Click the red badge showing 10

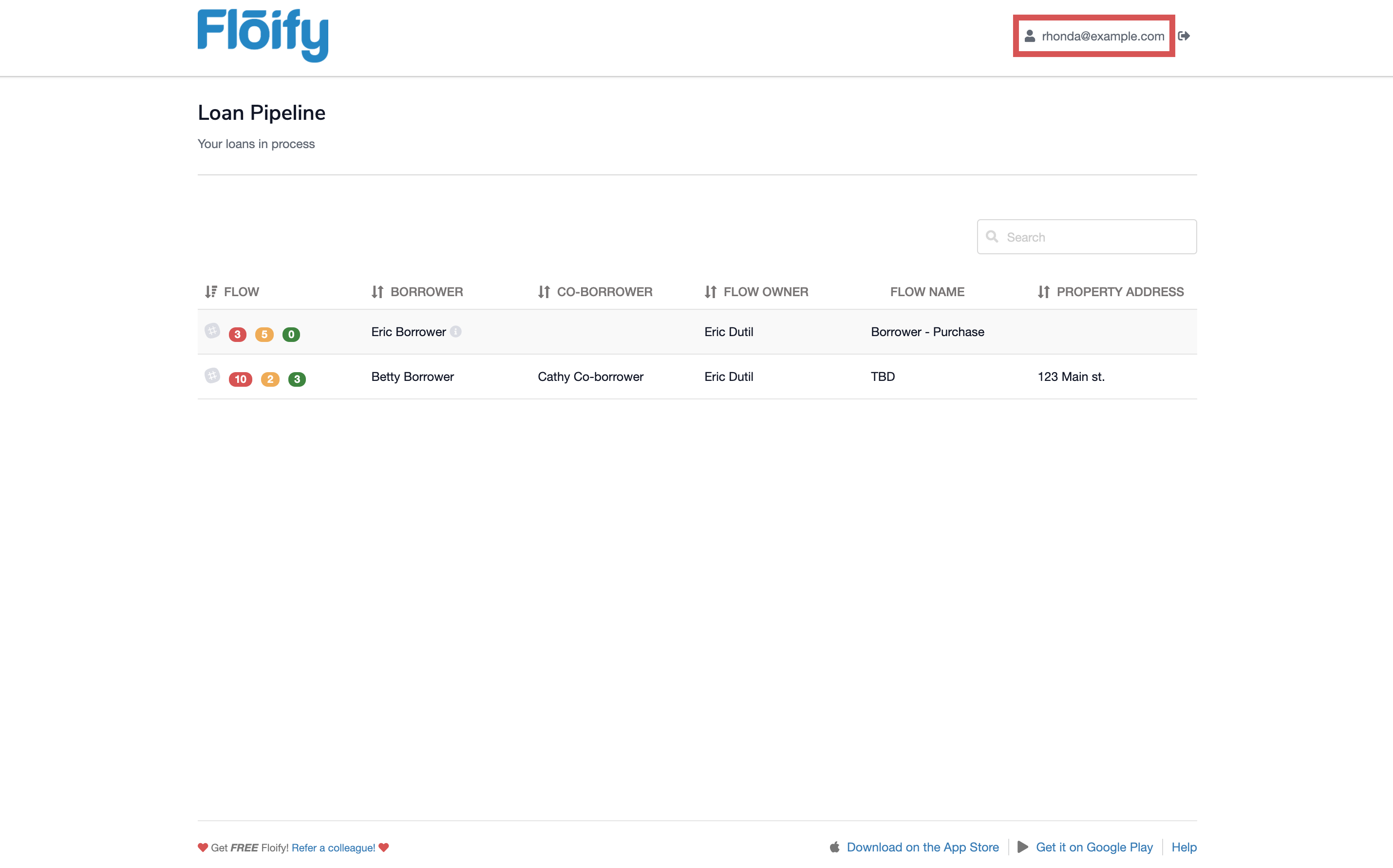click(240, 379)
